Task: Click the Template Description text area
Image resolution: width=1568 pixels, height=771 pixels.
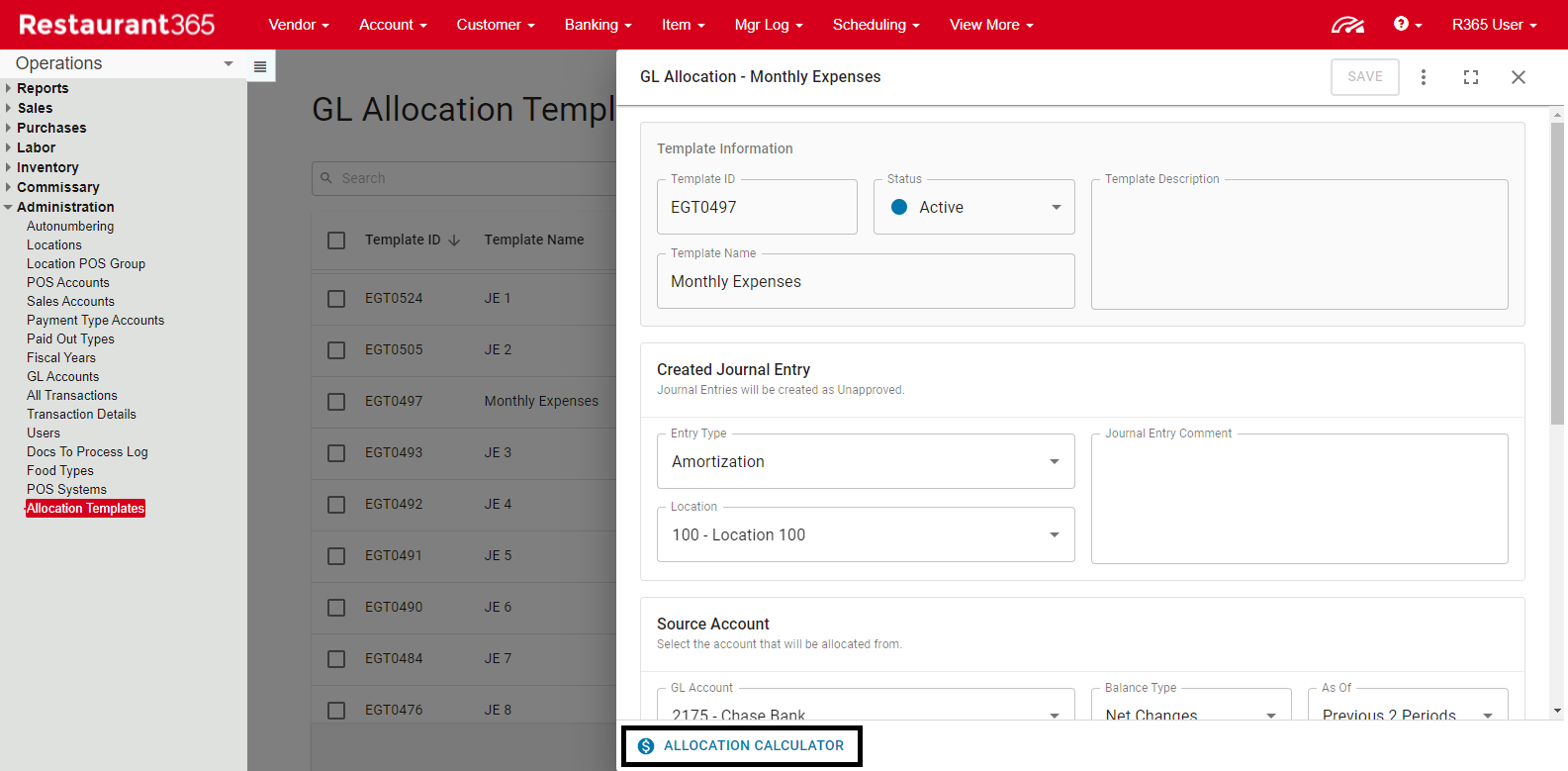Action: (x=1300, y=244)
